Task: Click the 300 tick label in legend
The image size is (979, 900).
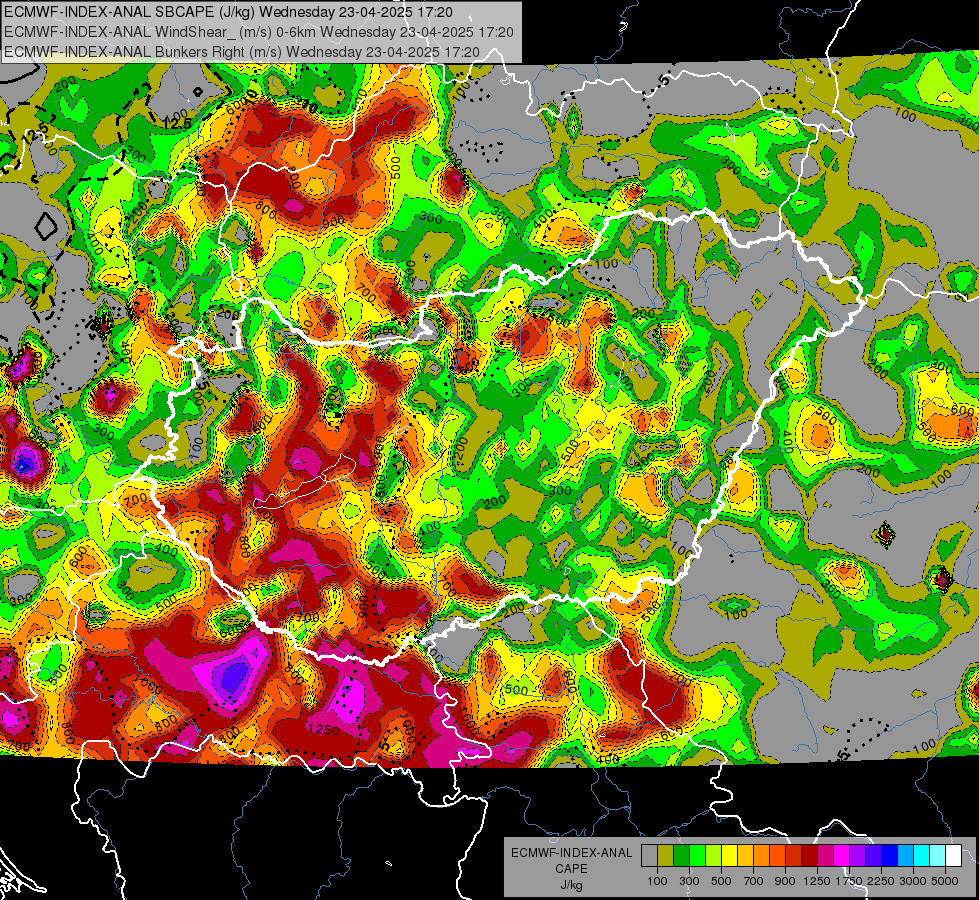Action: click(x=689, y=881)
